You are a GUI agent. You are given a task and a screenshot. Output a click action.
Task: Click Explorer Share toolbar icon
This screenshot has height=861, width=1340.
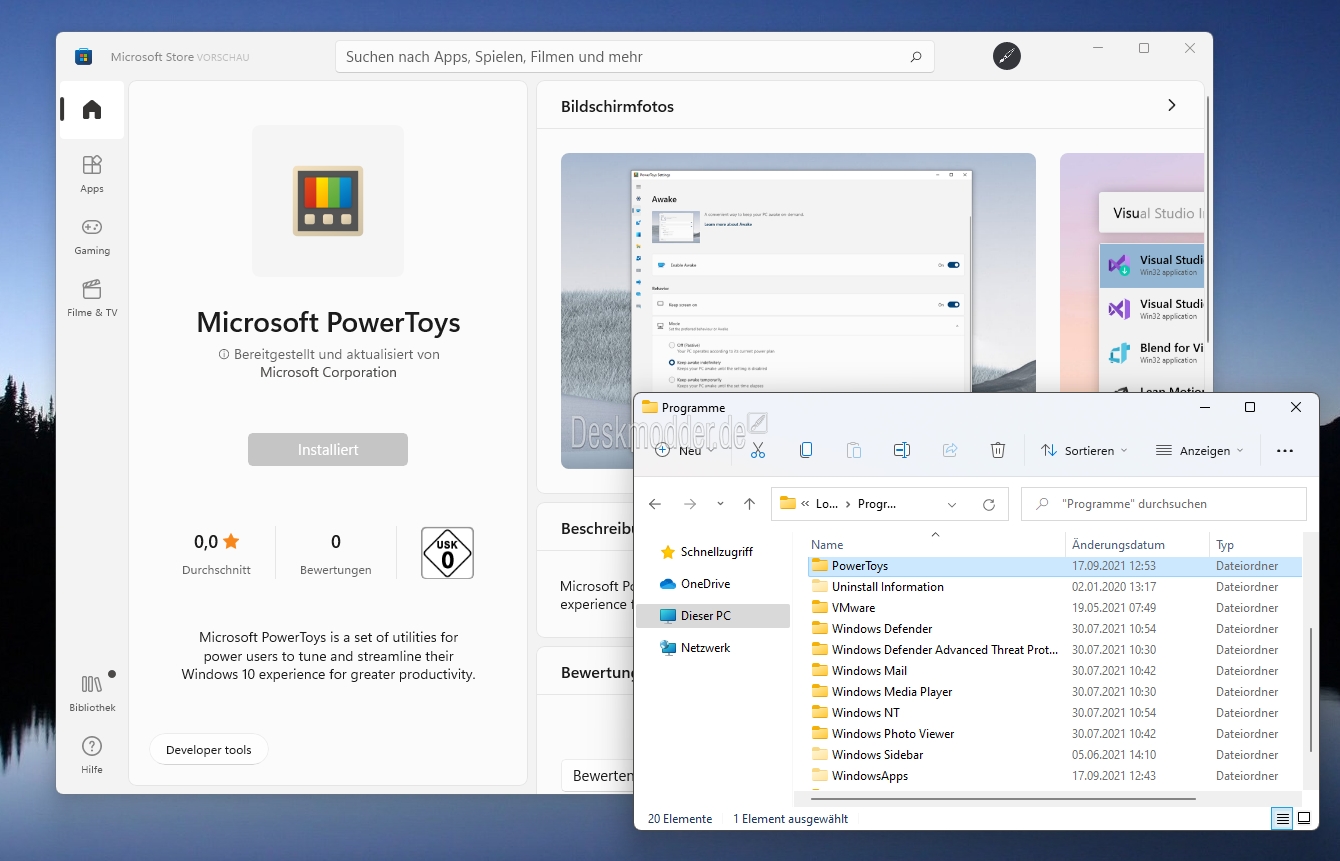[x=950, y=451]
